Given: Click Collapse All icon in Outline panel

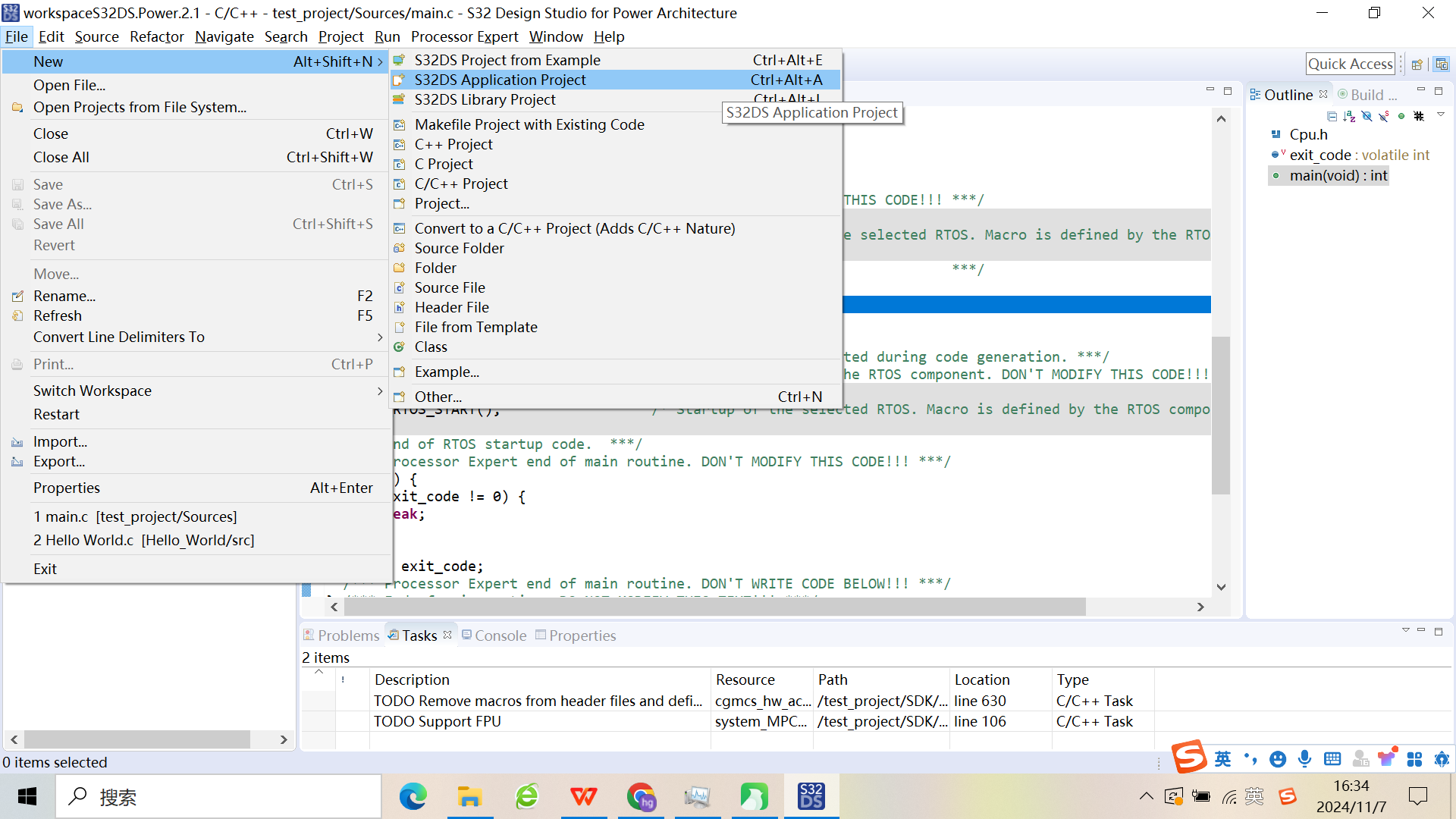Looking at the screenshot, I should coord(1332,116).
